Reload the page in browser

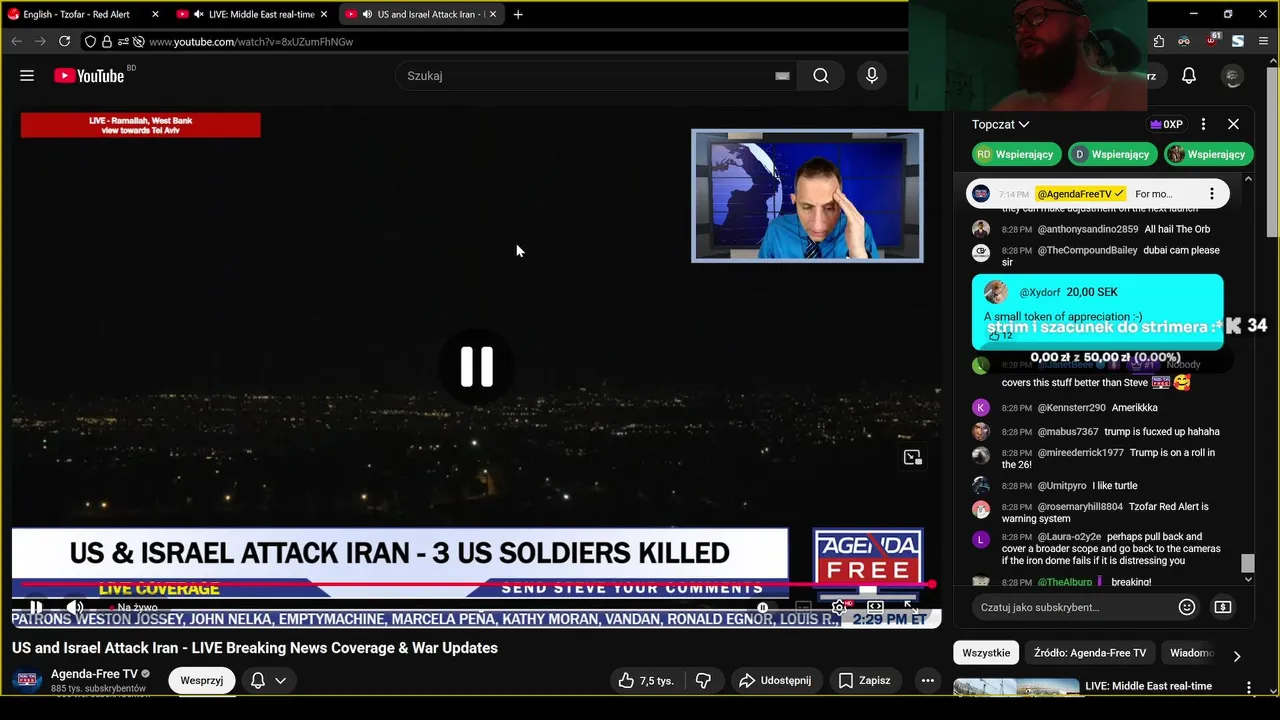coord(65,41)
